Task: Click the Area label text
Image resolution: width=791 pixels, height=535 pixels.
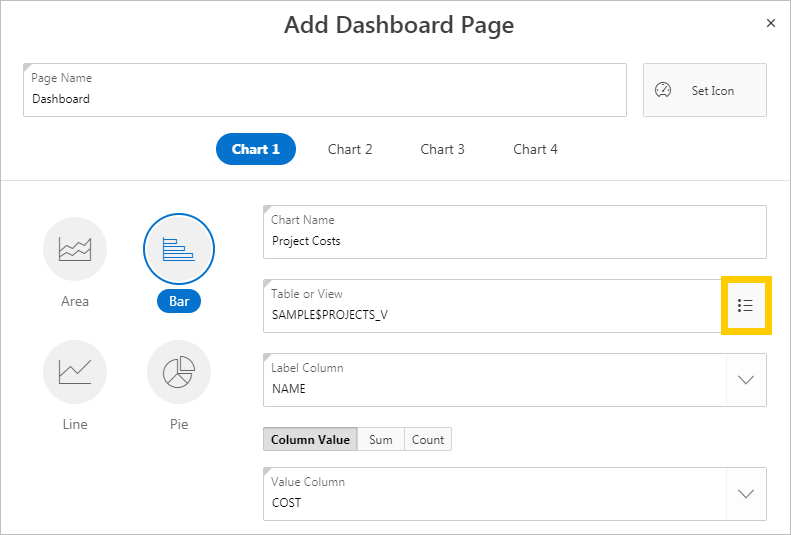Action: coord(75,302)
